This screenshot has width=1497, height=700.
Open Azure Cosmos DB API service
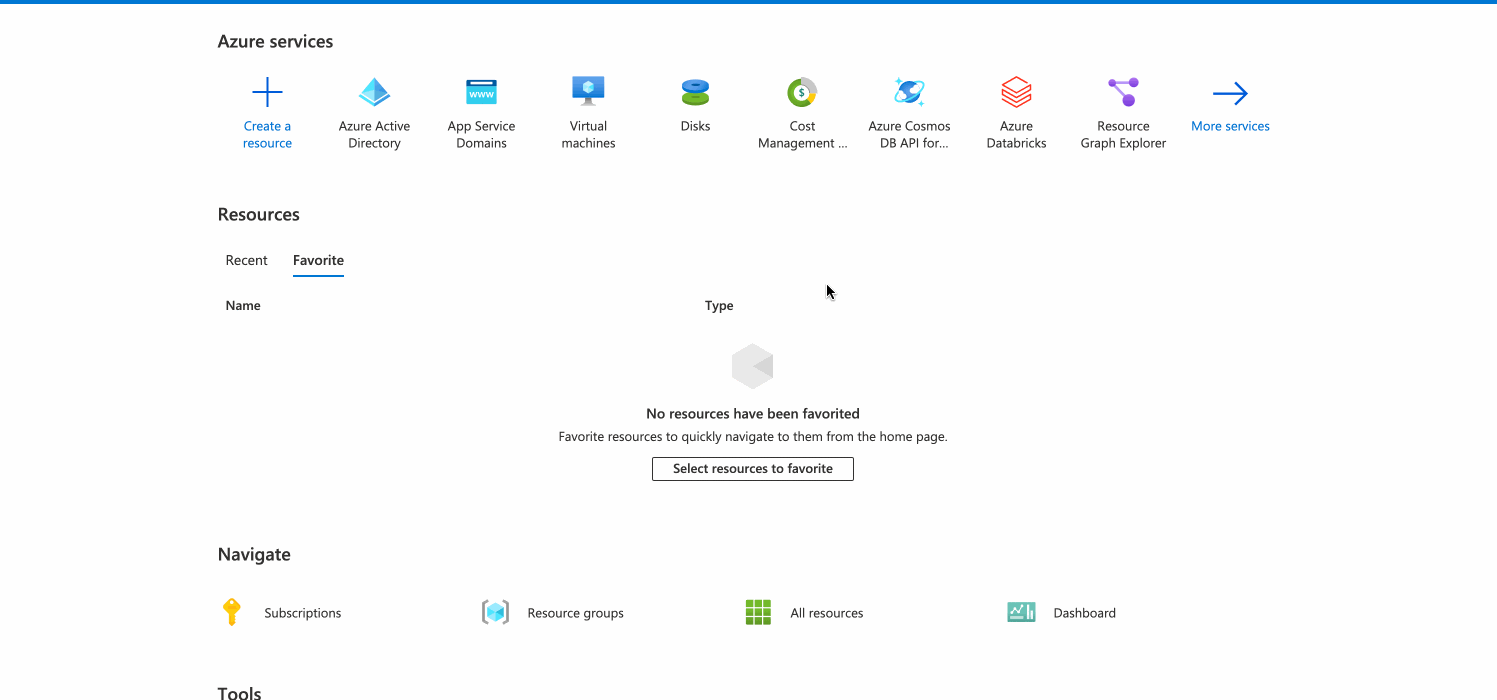pos(909,110)
